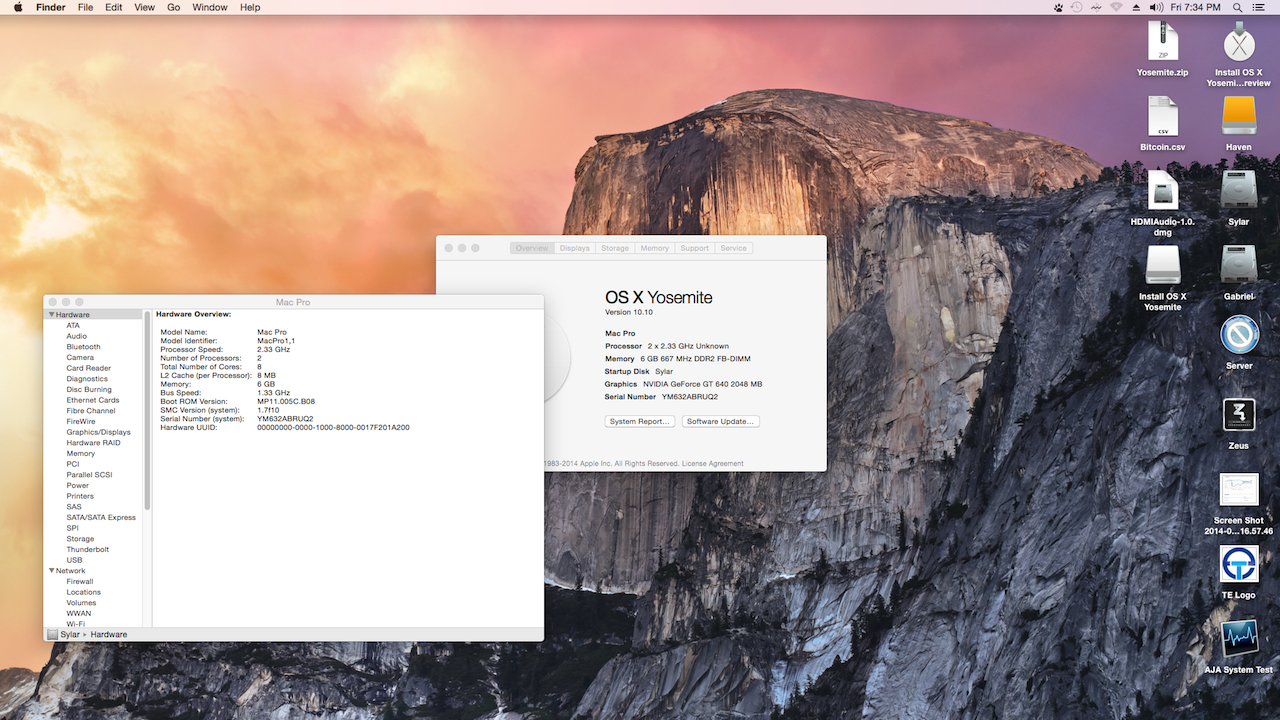Select the Gabriel hard drive icon

point(1239,265)
